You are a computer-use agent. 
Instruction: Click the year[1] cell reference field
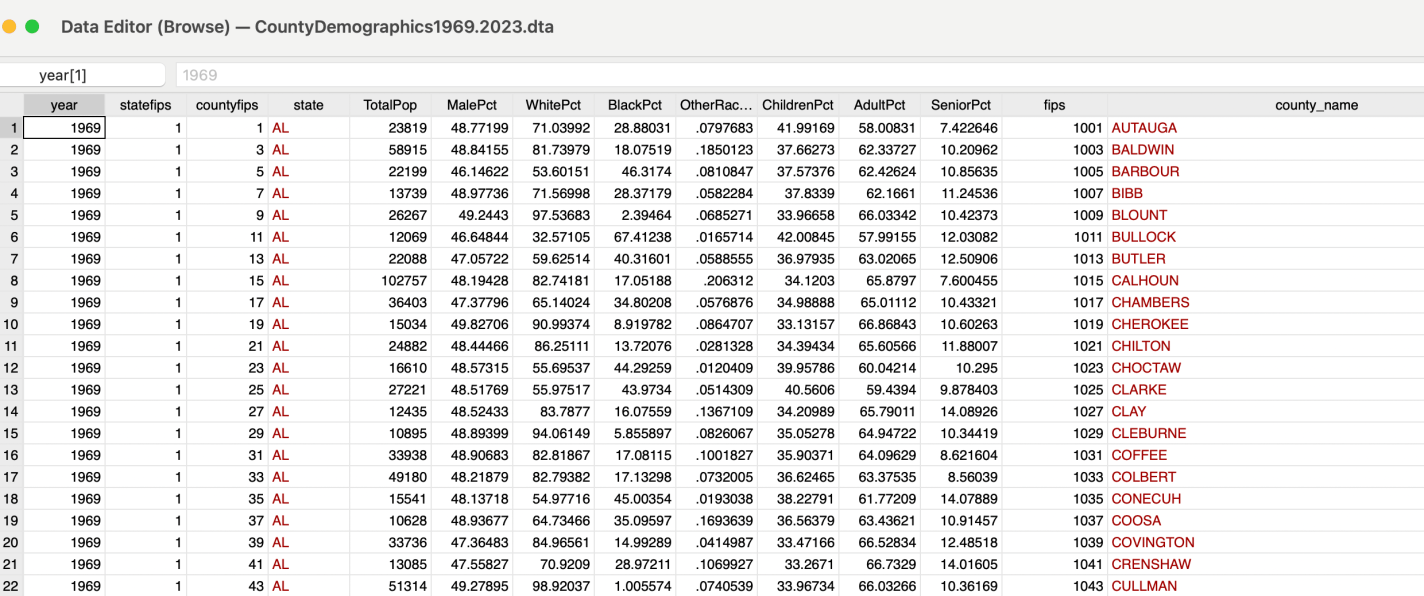[x=82, y=75]
